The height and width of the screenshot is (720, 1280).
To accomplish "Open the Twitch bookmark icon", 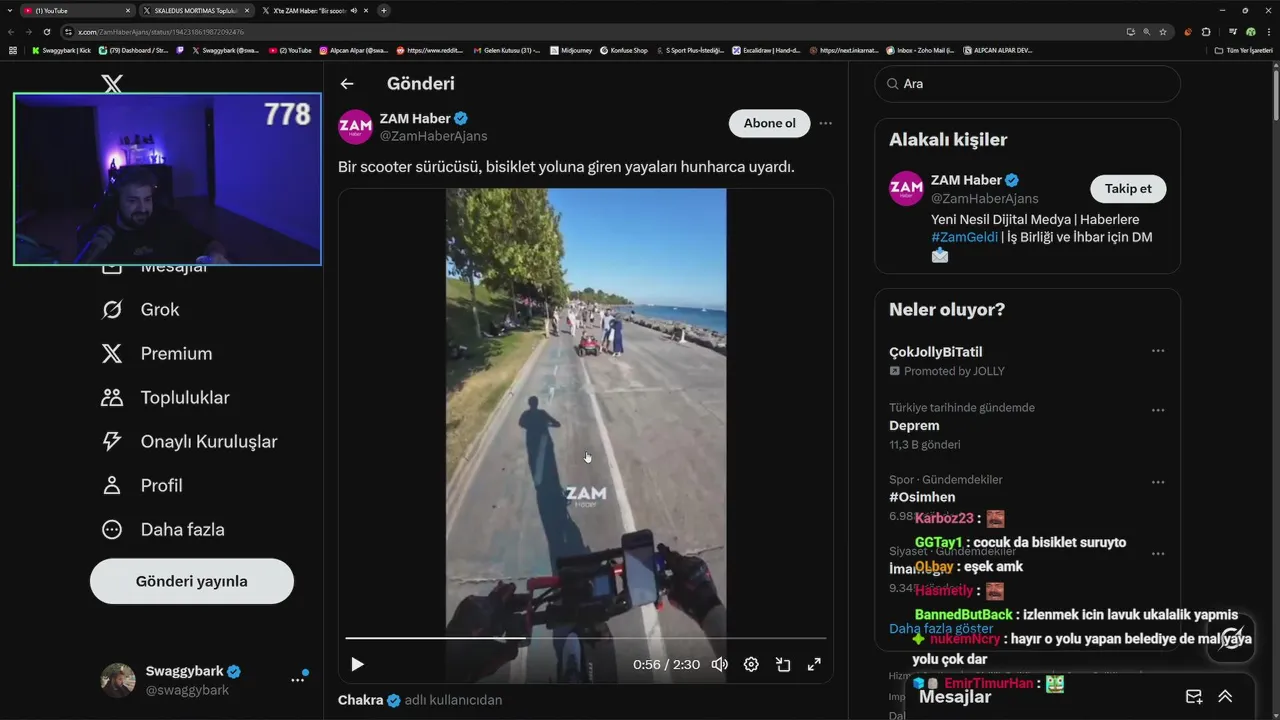I will [181, 50].
